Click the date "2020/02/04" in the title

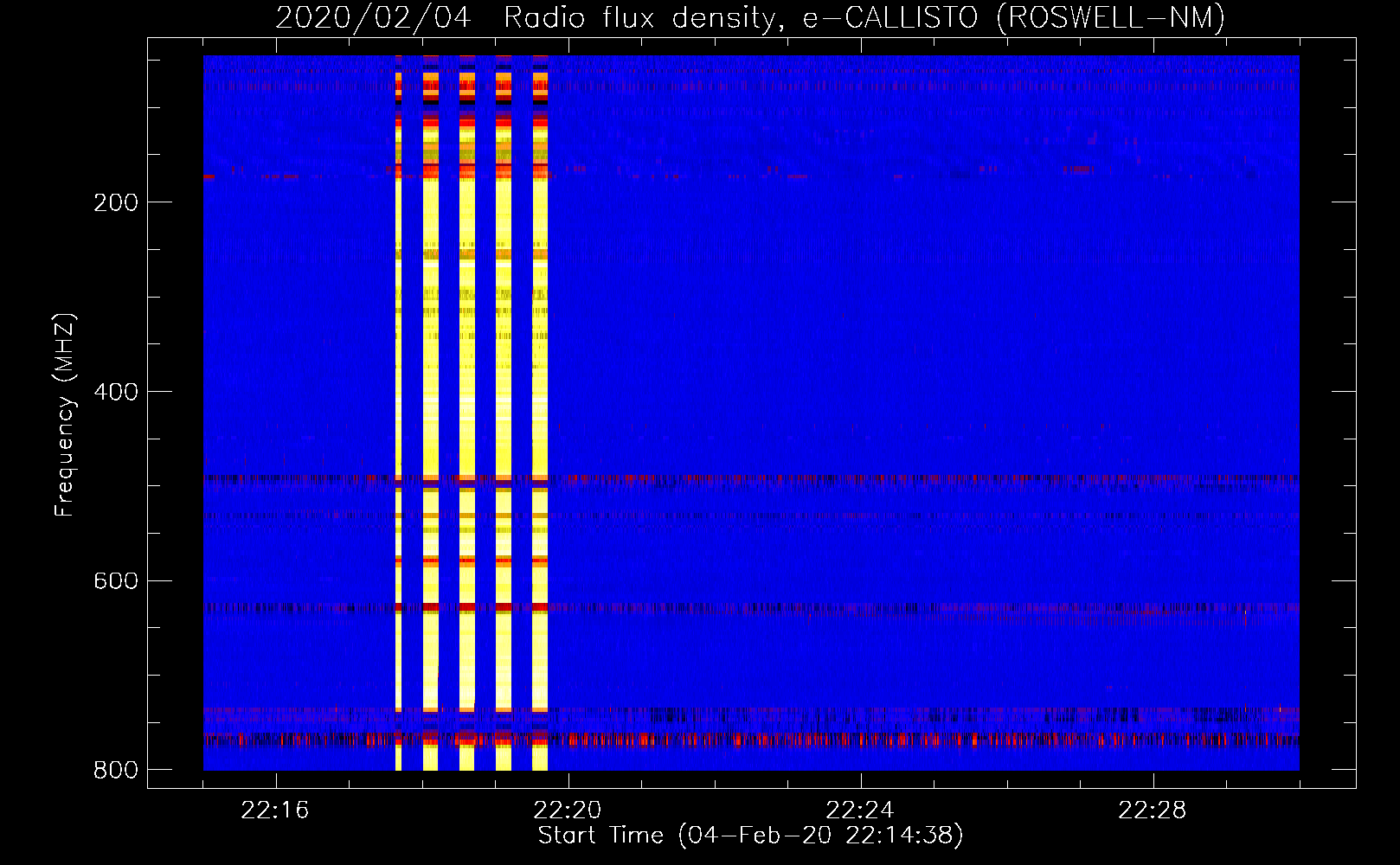[x=373, y=18]
